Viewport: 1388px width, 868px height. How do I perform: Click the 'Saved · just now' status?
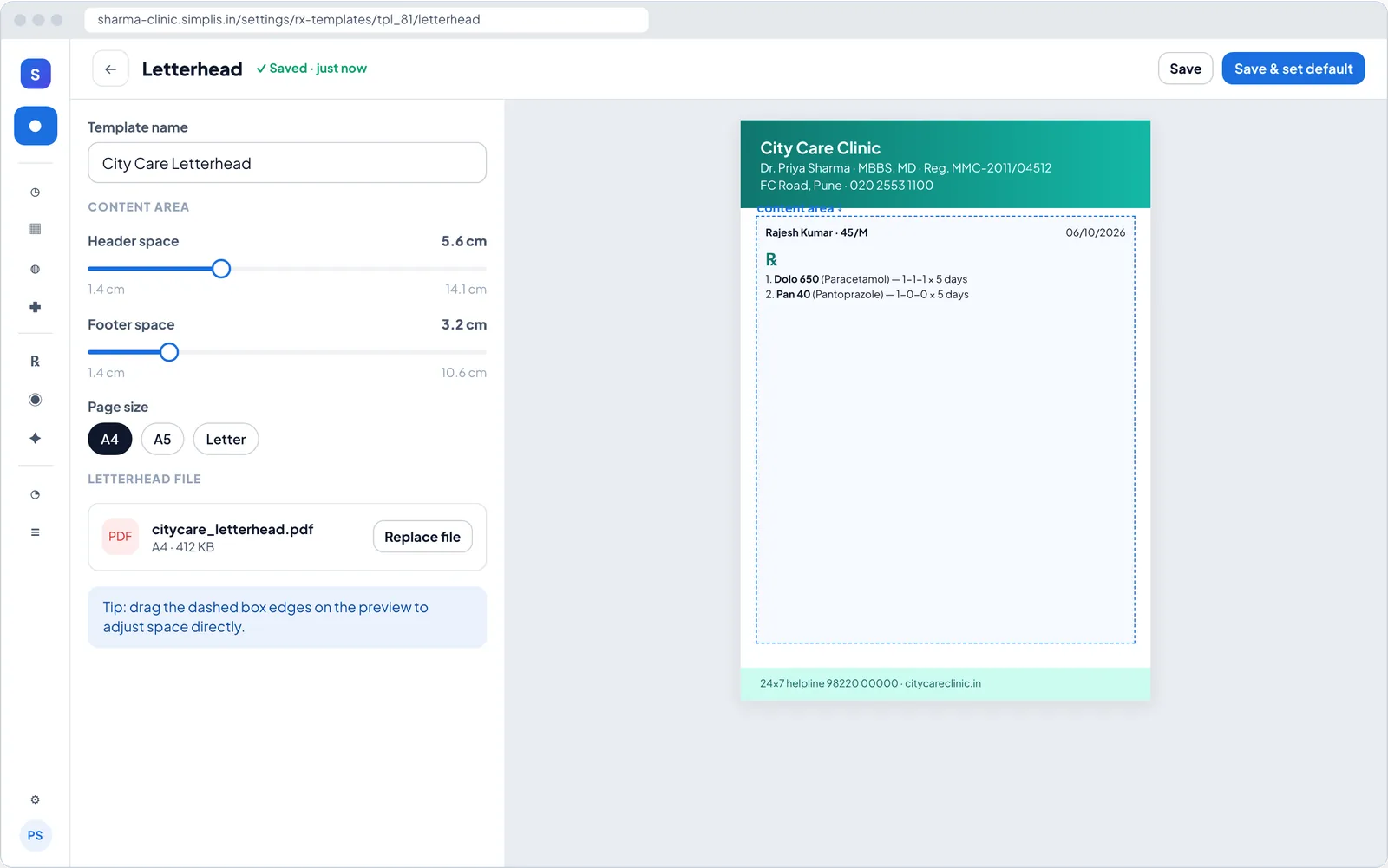pos(311,69)
